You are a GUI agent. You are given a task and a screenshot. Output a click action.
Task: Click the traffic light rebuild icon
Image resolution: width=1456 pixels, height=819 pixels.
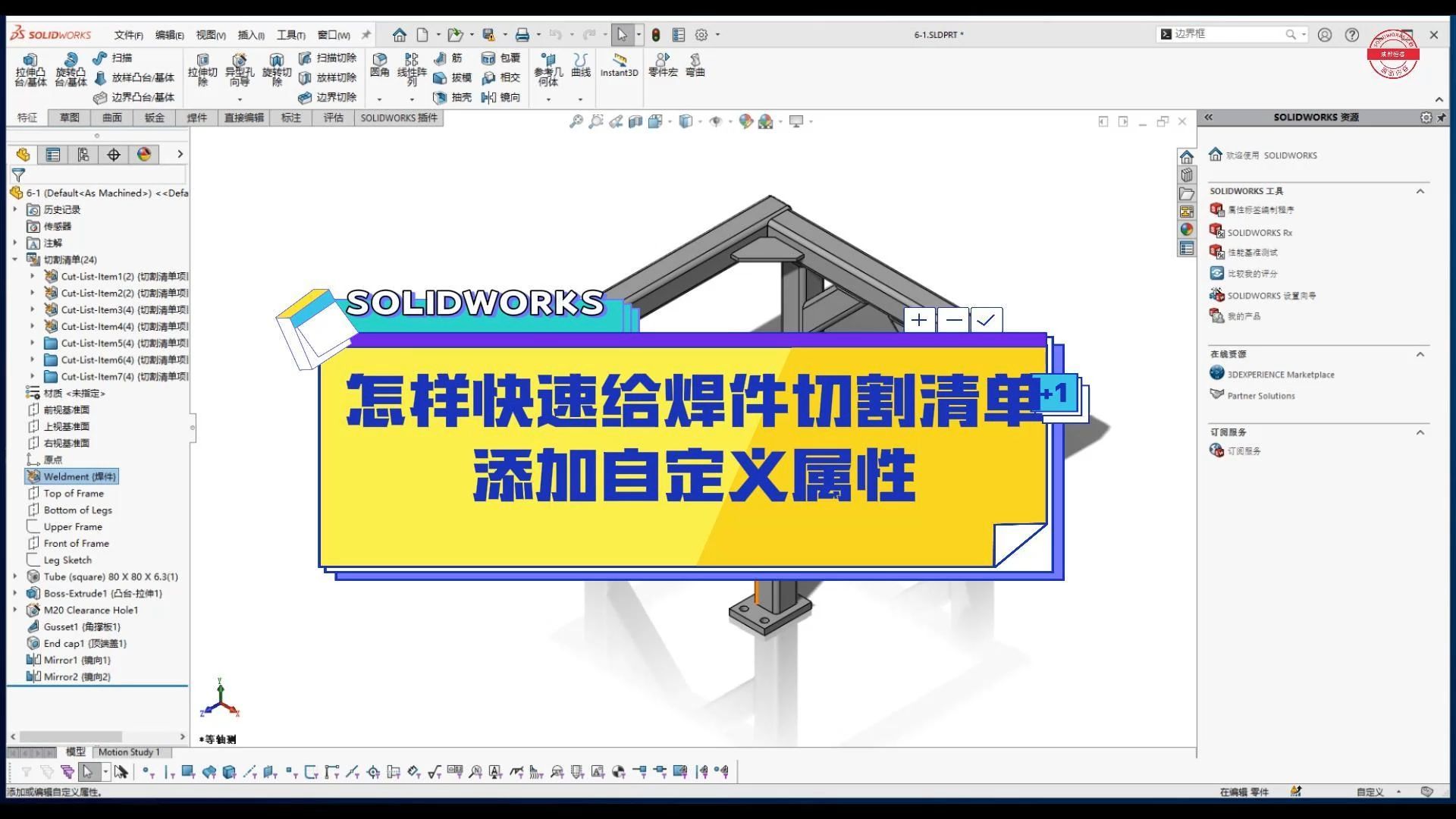click(656, 35)
